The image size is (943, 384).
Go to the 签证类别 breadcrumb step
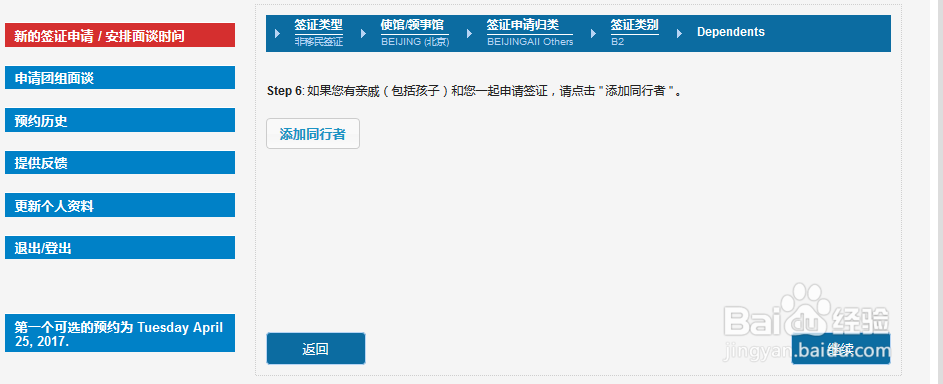point(634,25)
